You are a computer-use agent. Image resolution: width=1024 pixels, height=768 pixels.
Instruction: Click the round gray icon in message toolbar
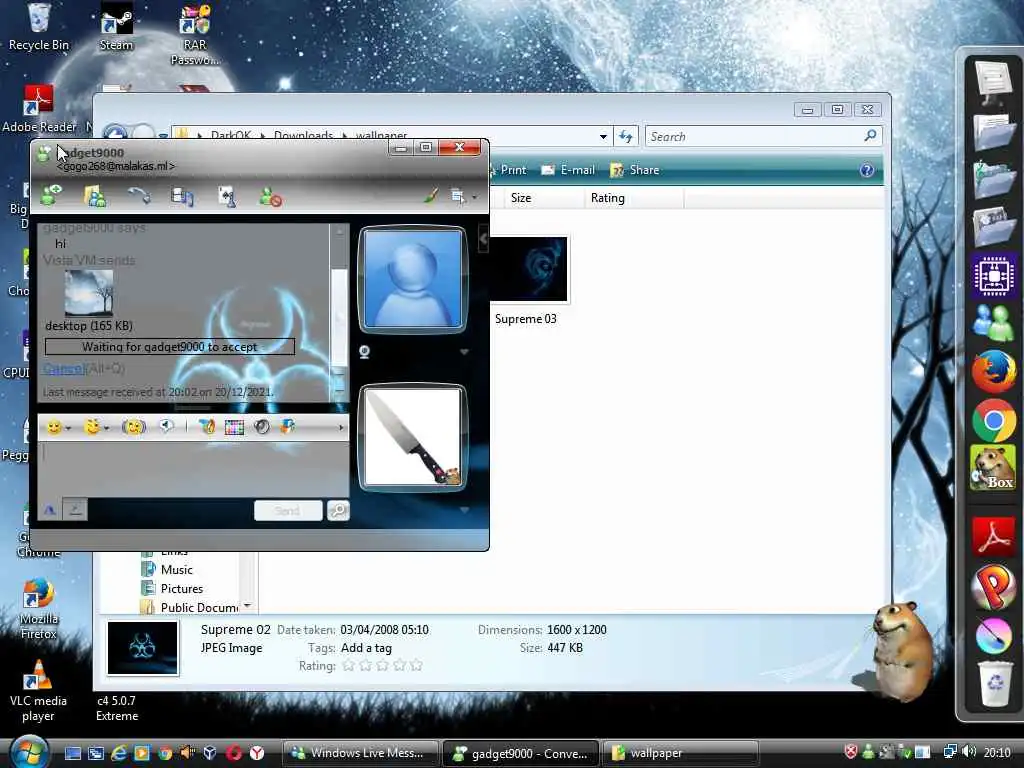click(262, 427)
